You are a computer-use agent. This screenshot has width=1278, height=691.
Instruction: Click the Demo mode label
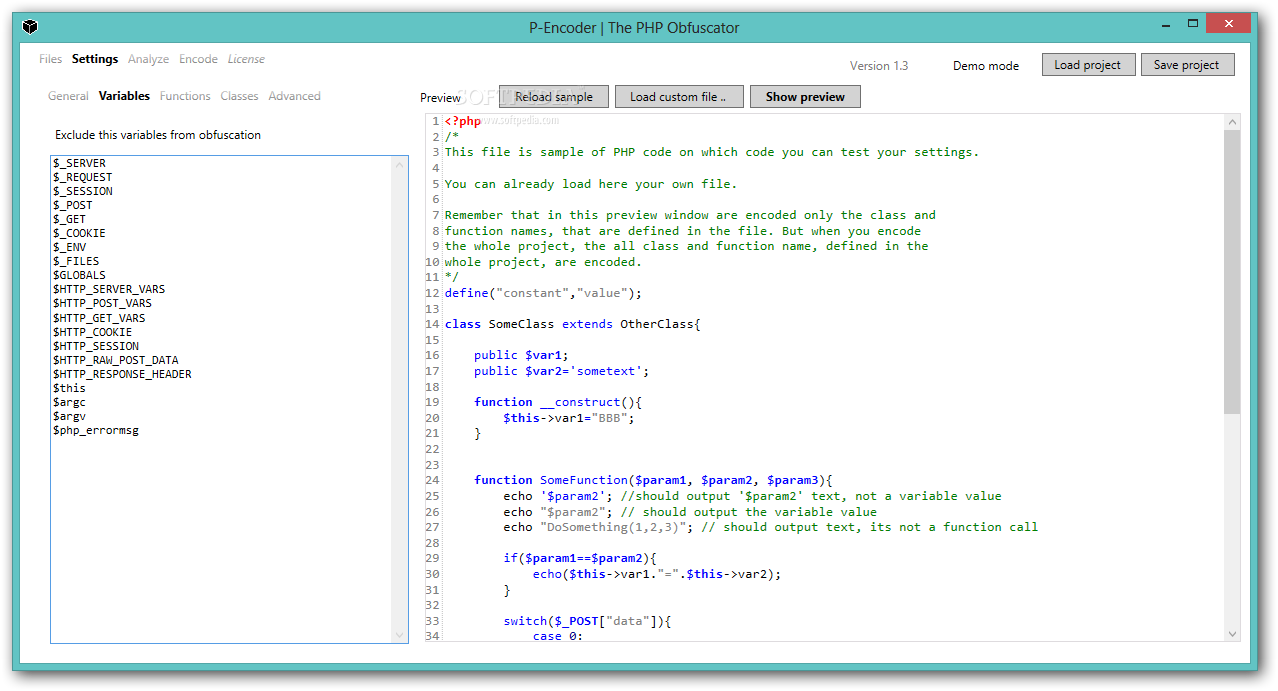coord(986,66)
